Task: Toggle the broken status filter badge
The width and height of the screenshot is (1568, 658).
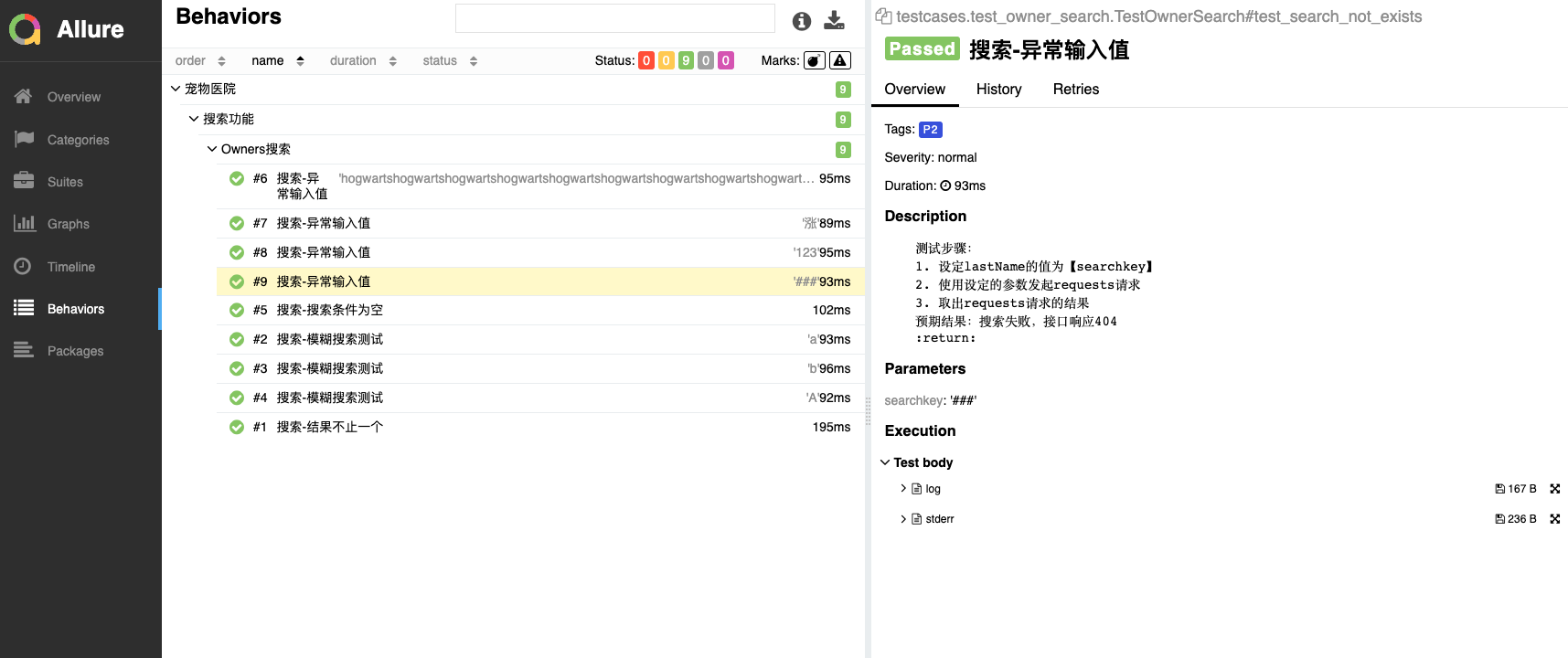Action: pos(666,60)
